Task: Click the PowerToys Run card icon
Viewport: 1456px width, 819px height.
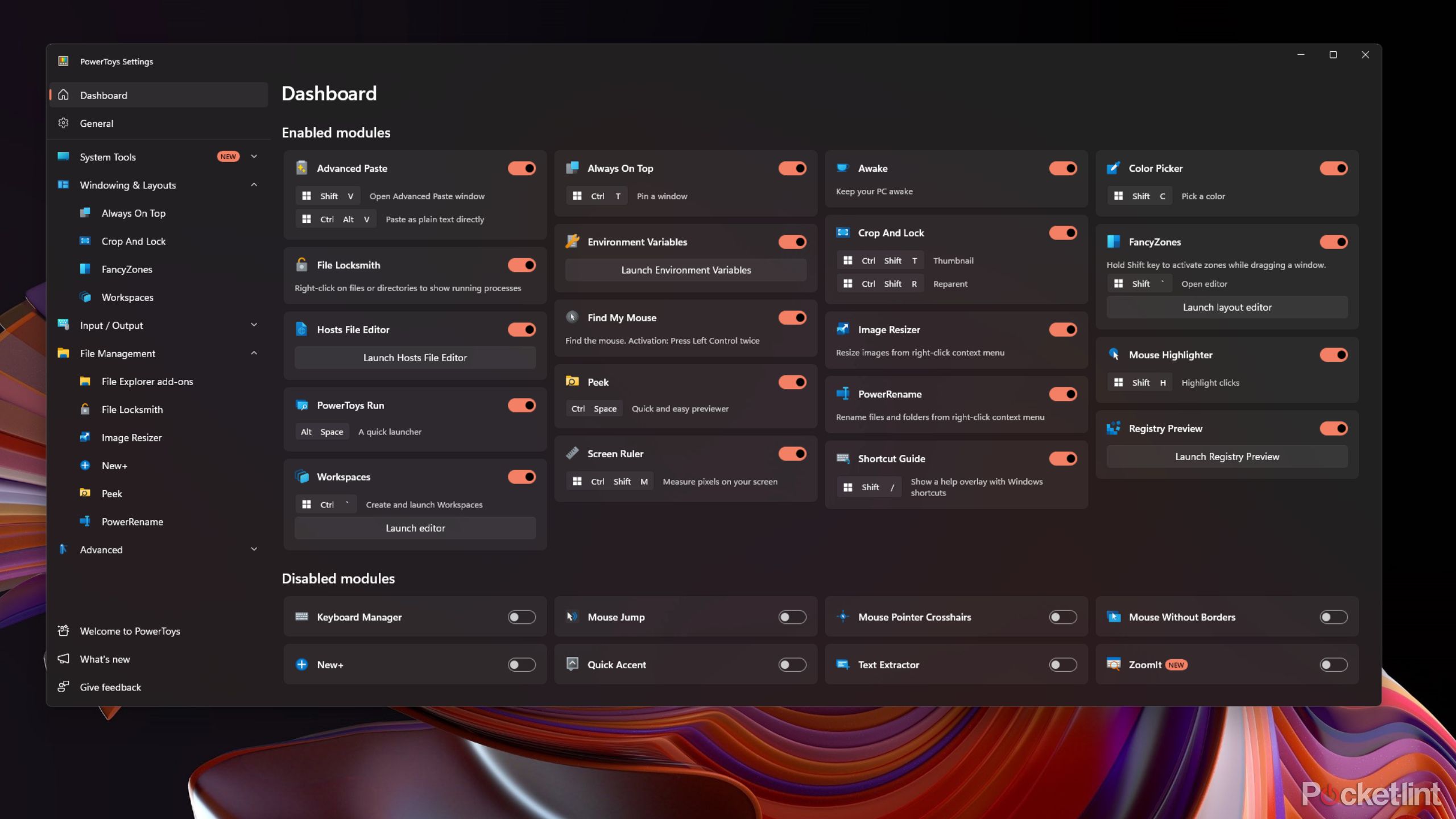Action: [301, 404]
